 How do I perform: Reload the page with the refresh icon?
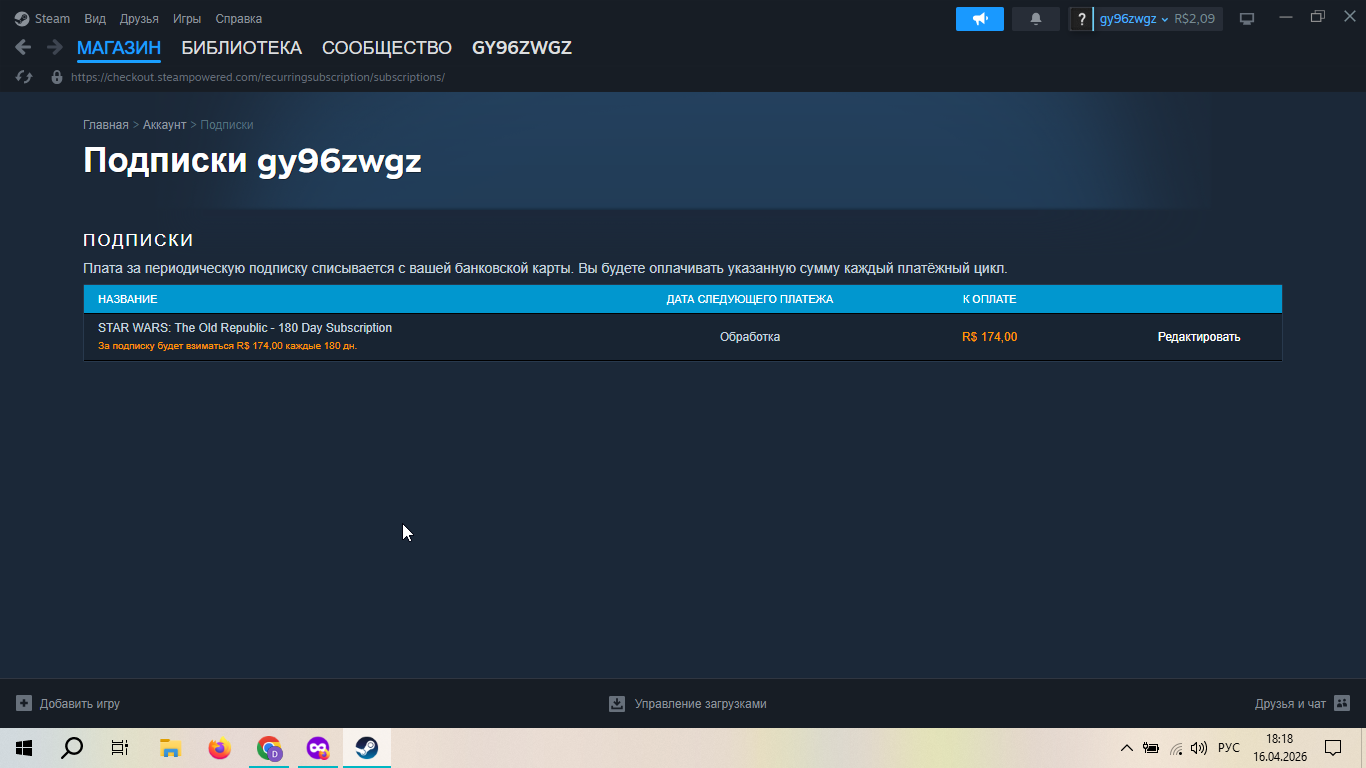click(24, 77)
